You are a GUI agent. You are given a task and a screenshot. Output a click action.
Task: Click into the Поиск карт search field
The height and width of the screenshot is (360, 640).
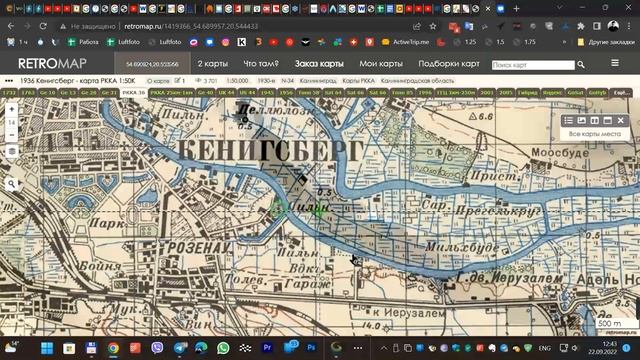533,65
